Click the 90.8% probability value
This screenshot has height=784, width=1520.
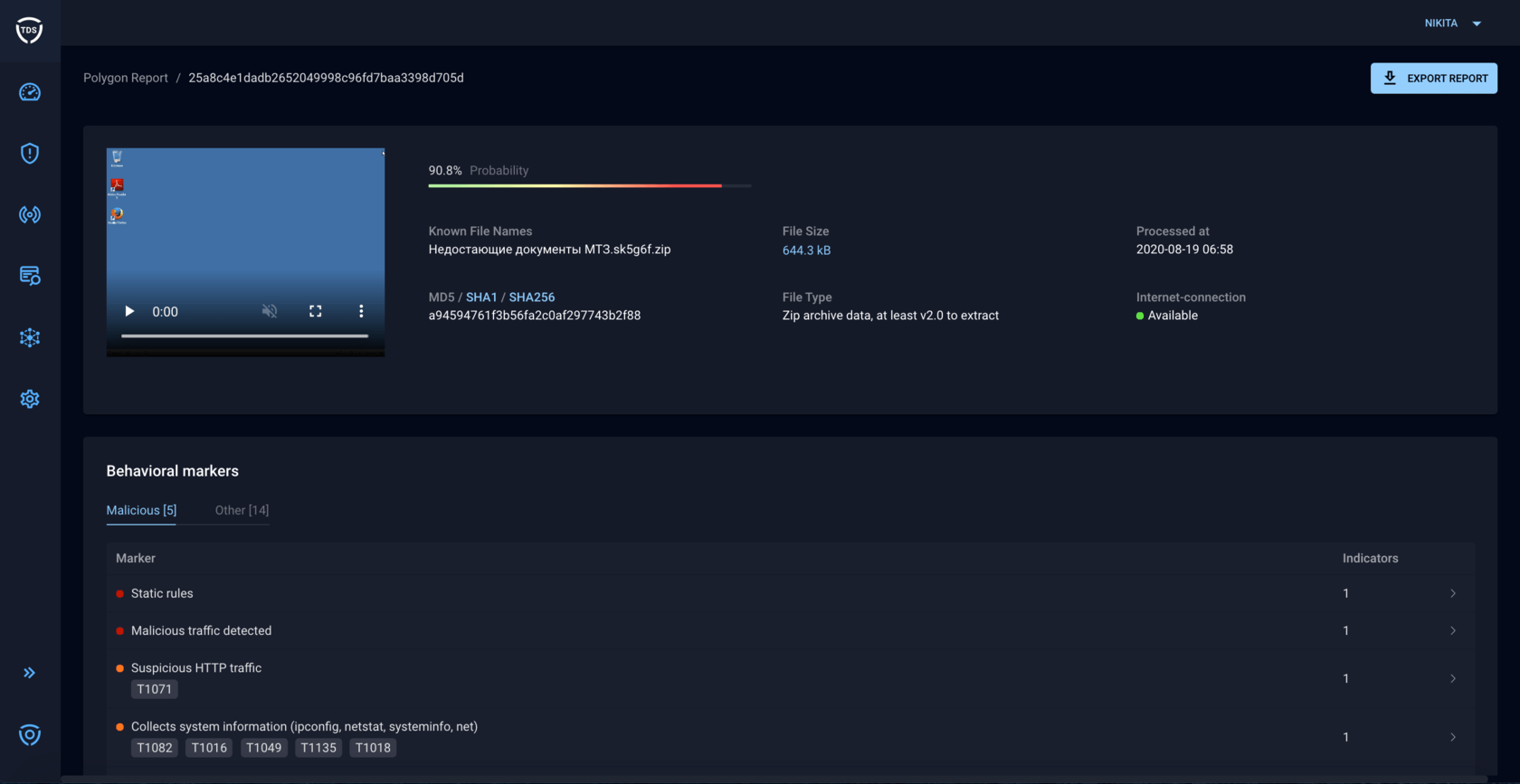(445, 170)
